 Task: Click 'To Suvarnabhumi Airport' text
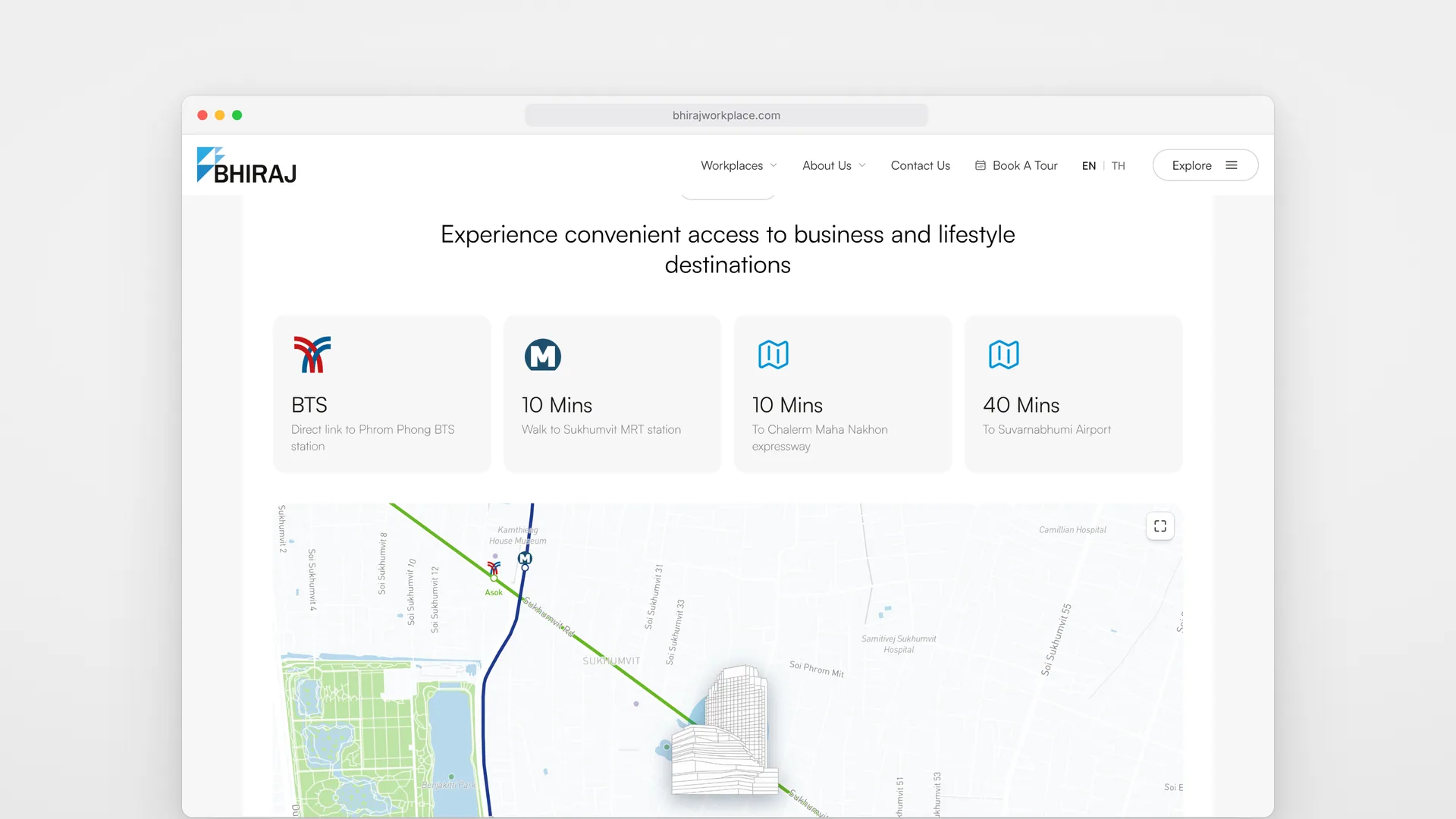[x=1046, y=429]
